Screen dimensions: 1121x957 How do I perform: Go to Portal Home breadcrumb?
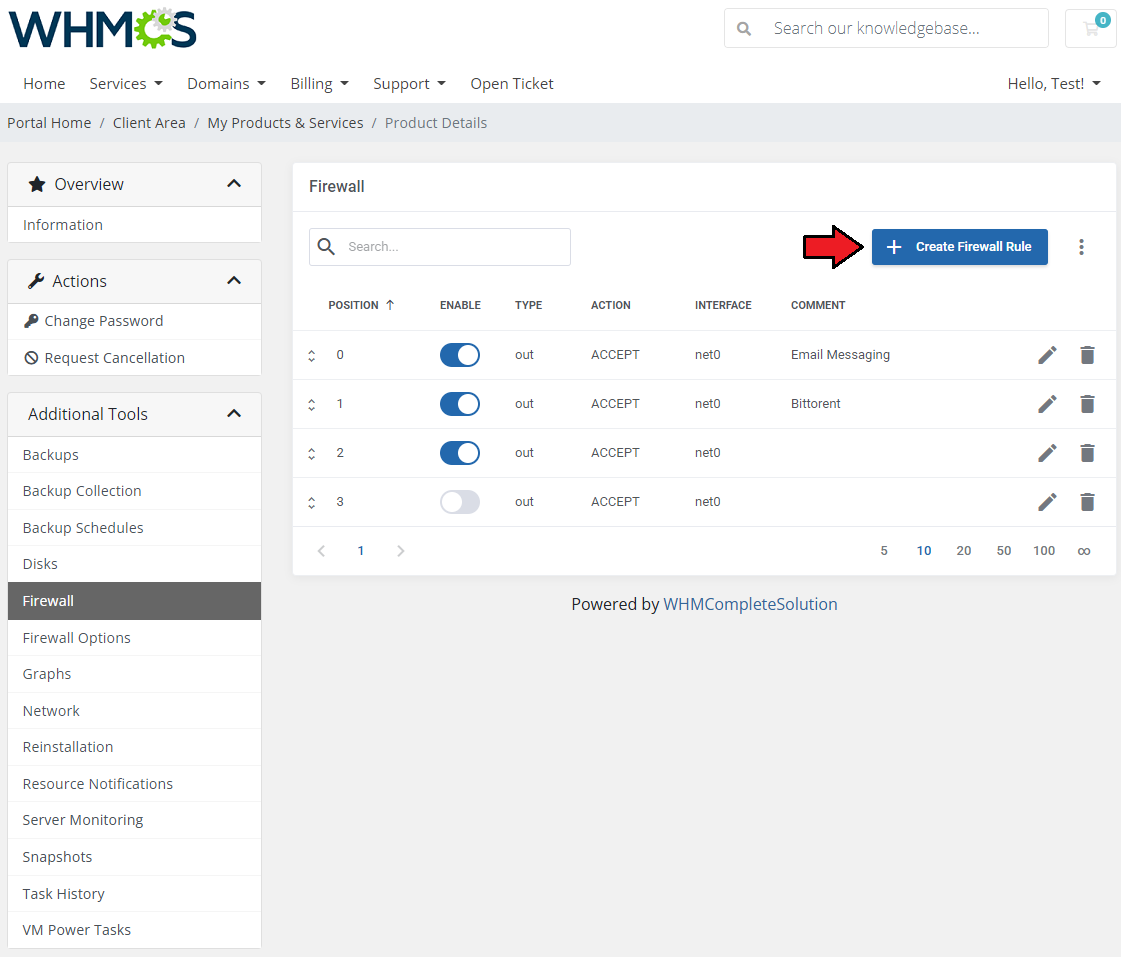click(x=49, y=123)
